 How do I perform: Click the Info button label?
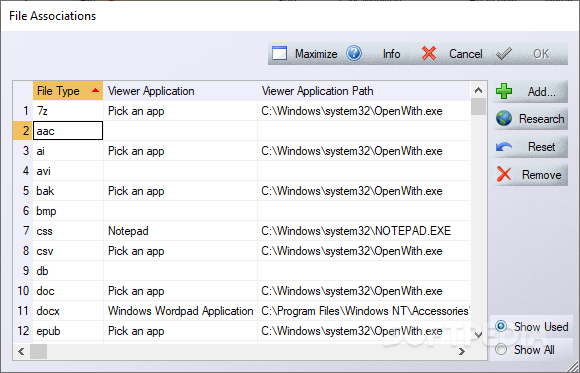coord(391,54)
